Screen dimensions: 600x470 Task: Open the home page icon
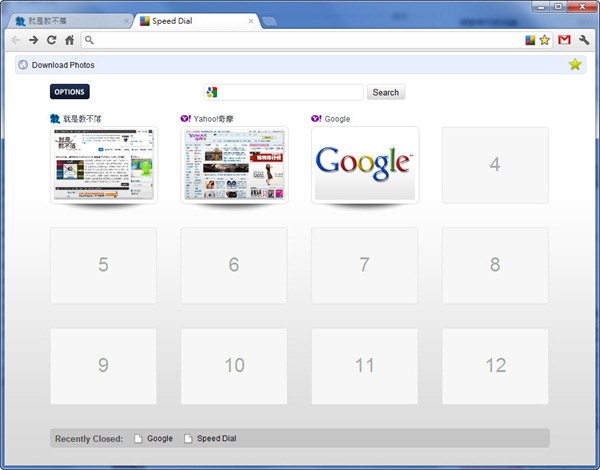click(69, 40)
